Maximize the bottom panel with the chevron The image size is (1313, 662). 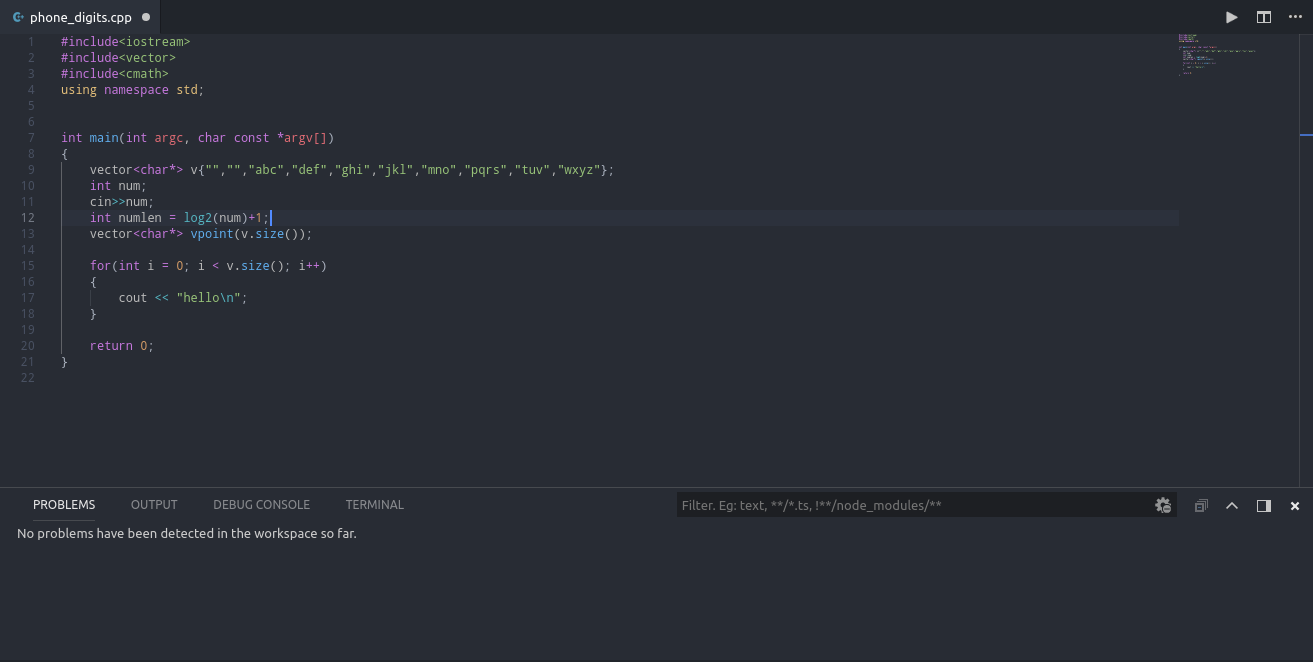click(x=1232, y=505)
